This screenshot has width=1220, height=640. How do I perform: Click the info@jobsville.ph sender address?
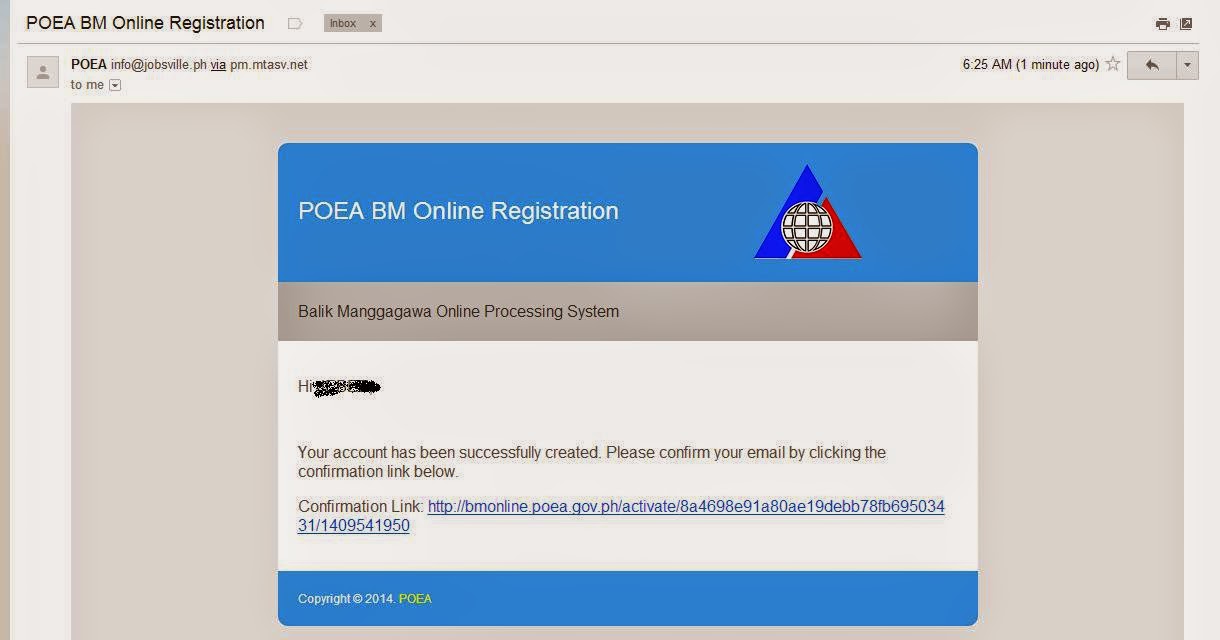(159, 64)
